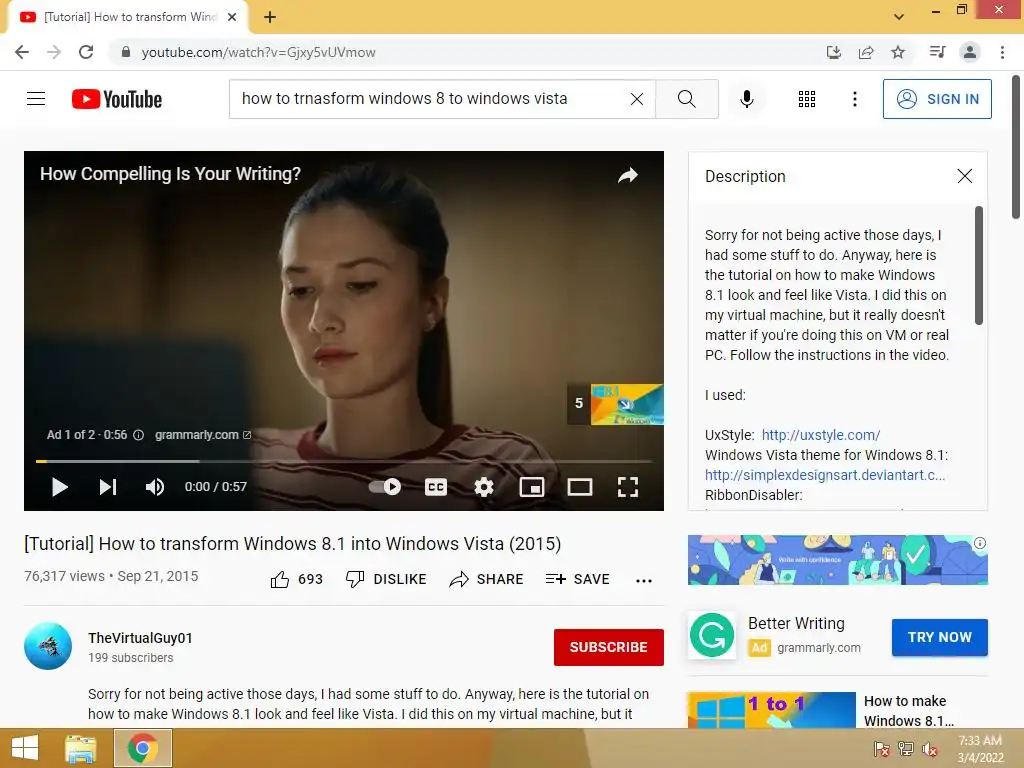Click the magnifier search button

coord(686,99)
